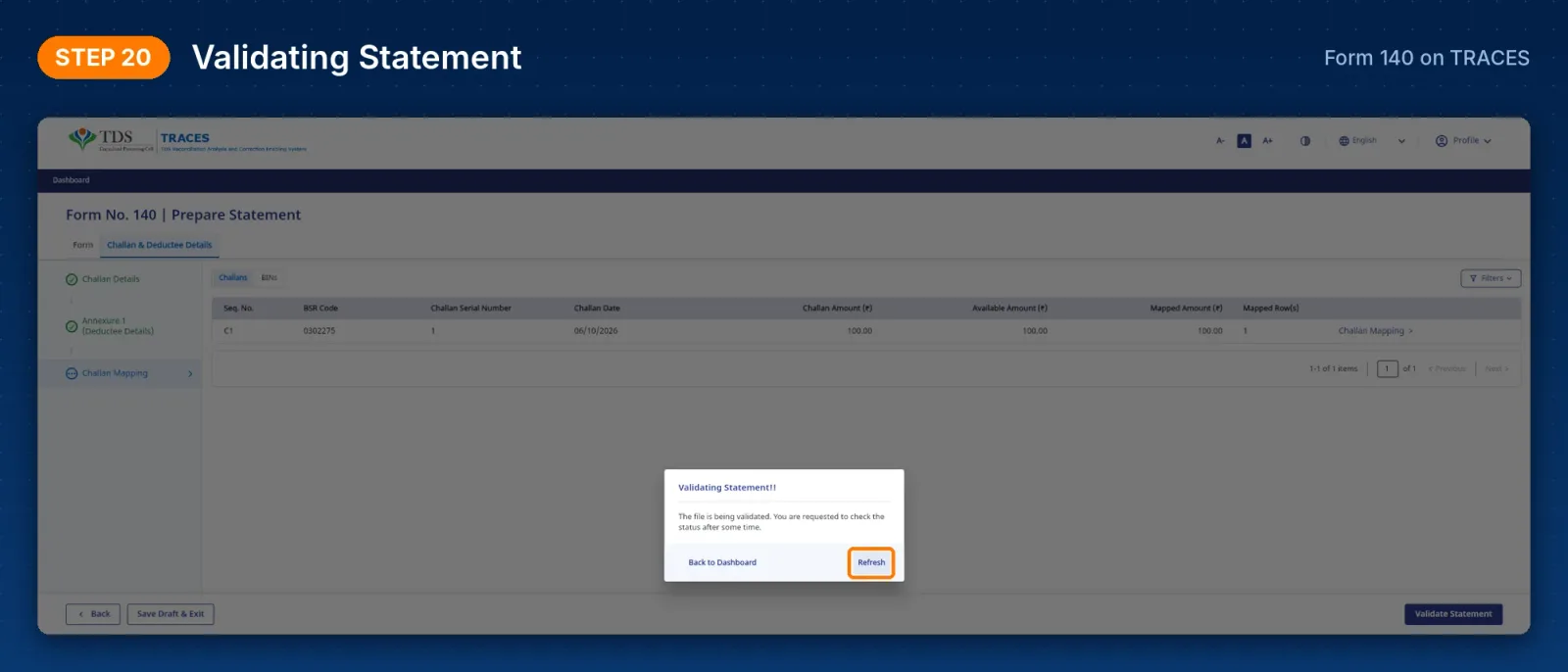Select the Challan & Deductee Details tab
This screenshot has width=1568, height=672.
coord(159,245)
